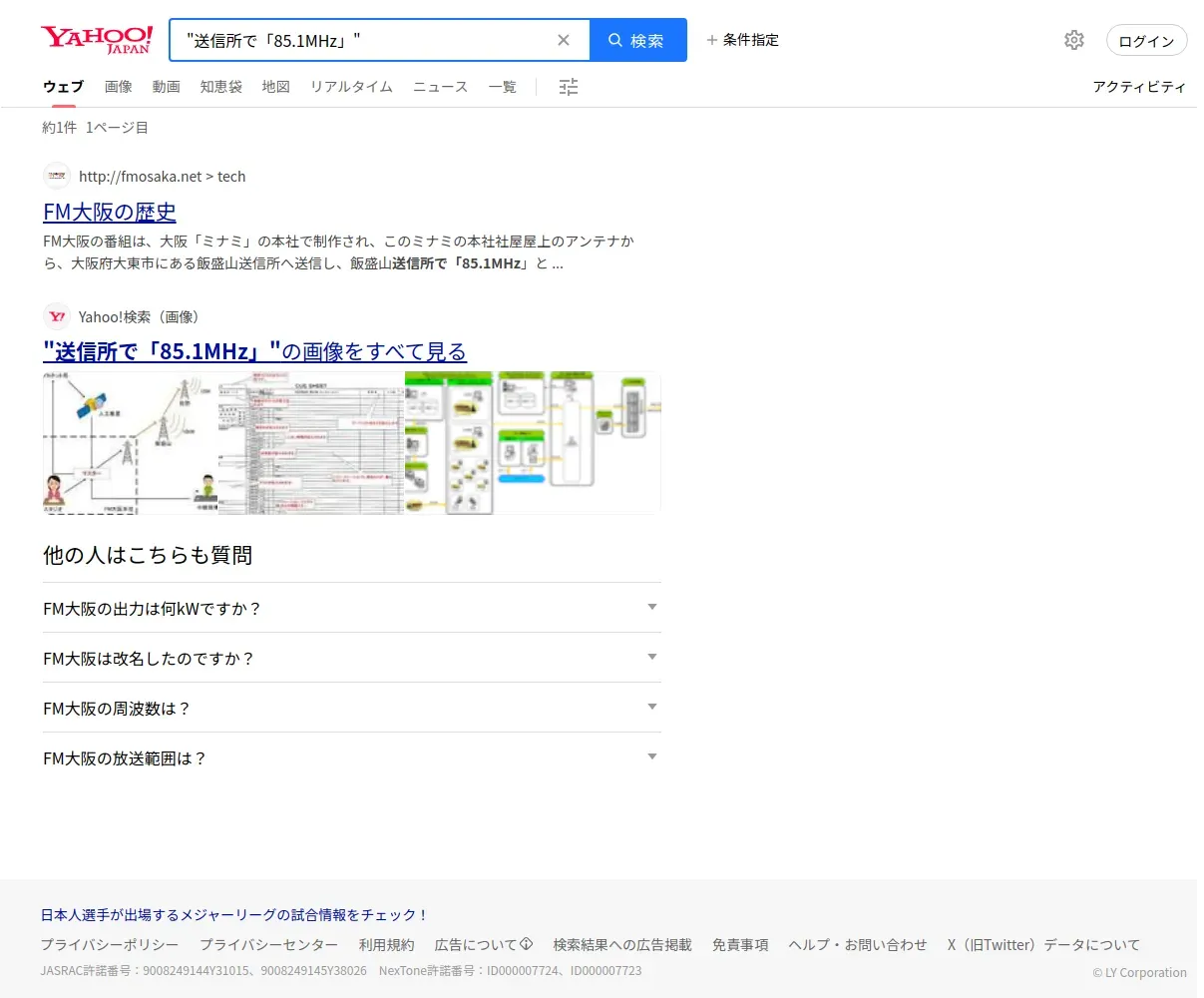
Task: Click the 約1件 1ページ目 result count text
Action: [x=96, y=127]
